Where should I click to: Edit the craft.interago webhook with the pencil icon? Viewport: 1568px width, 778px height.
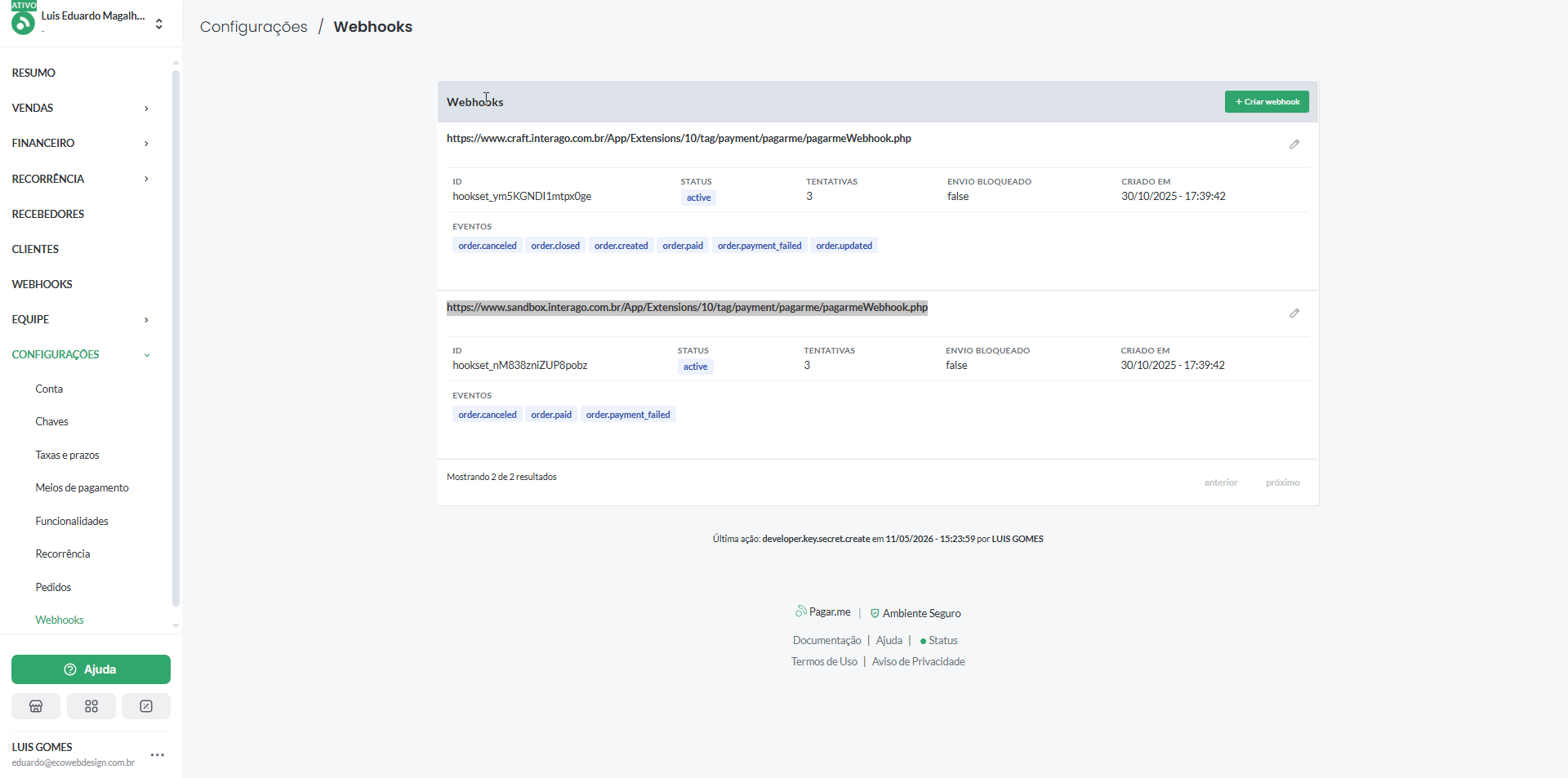tap(1294, 144)
